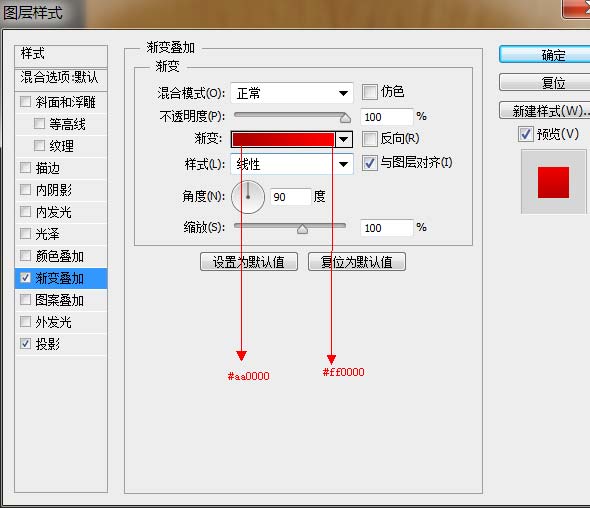Enable the 颜色叠加 checkbox
Viewport: 590px width, 508px height.
click(25, 256)
